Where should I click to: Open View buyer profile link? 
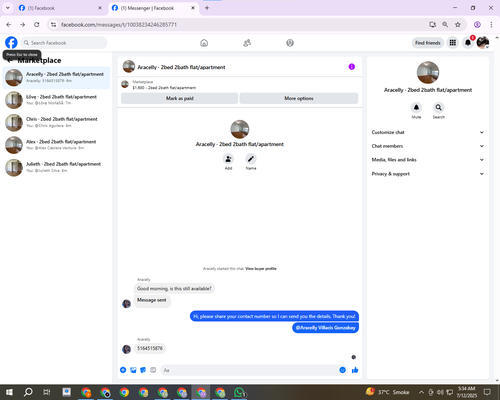[x=261, y=269]
